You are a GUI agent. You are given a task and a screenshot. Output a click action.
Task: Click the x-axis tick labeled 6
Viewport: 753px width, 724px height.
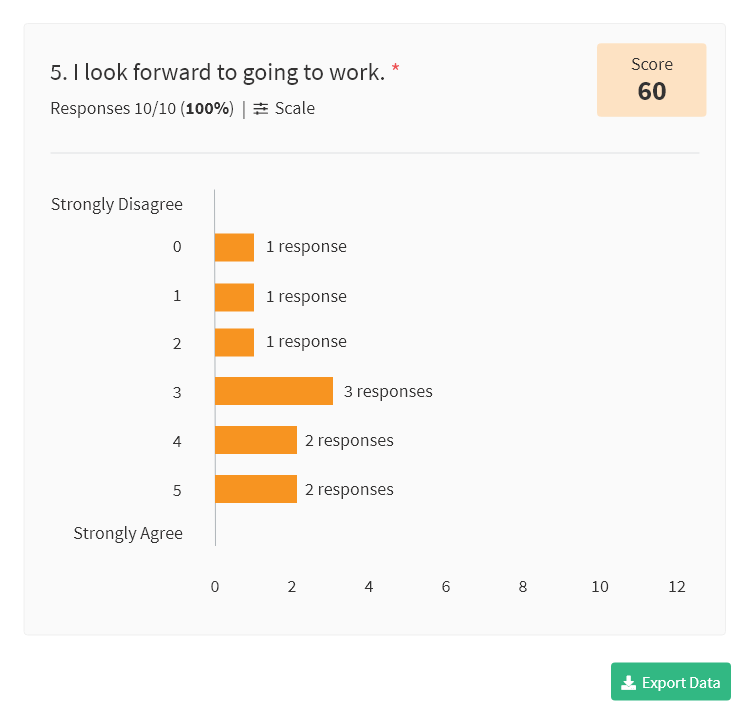tap(446, 587)
